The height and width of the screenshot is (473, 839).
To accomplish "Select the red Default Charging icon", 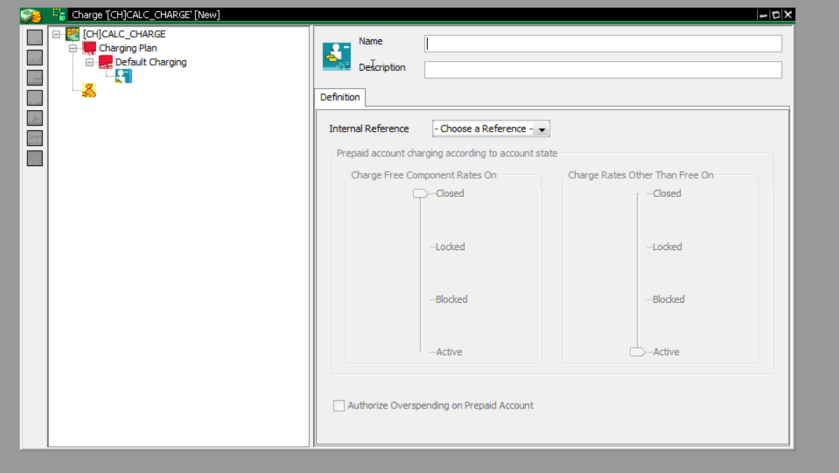I will [x=105, y=62].
